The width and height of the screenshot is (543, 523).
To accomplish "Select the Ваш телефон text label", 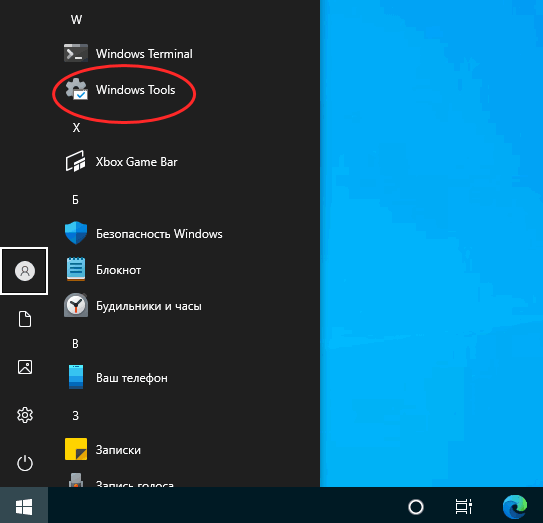I will pos(132,378).
